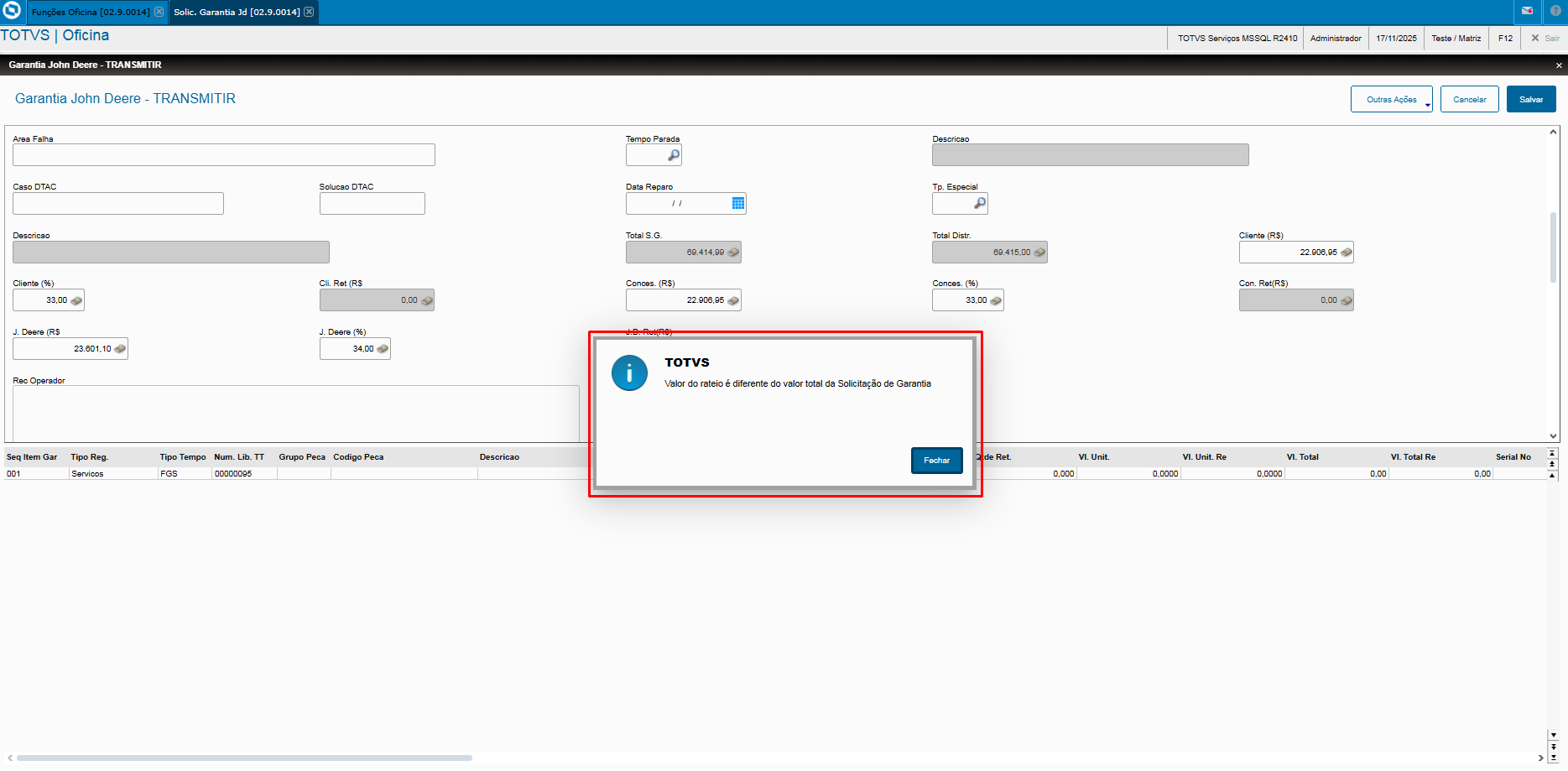
Task: Close the Garantia John Deere panel
Action: coord(1559,65)
